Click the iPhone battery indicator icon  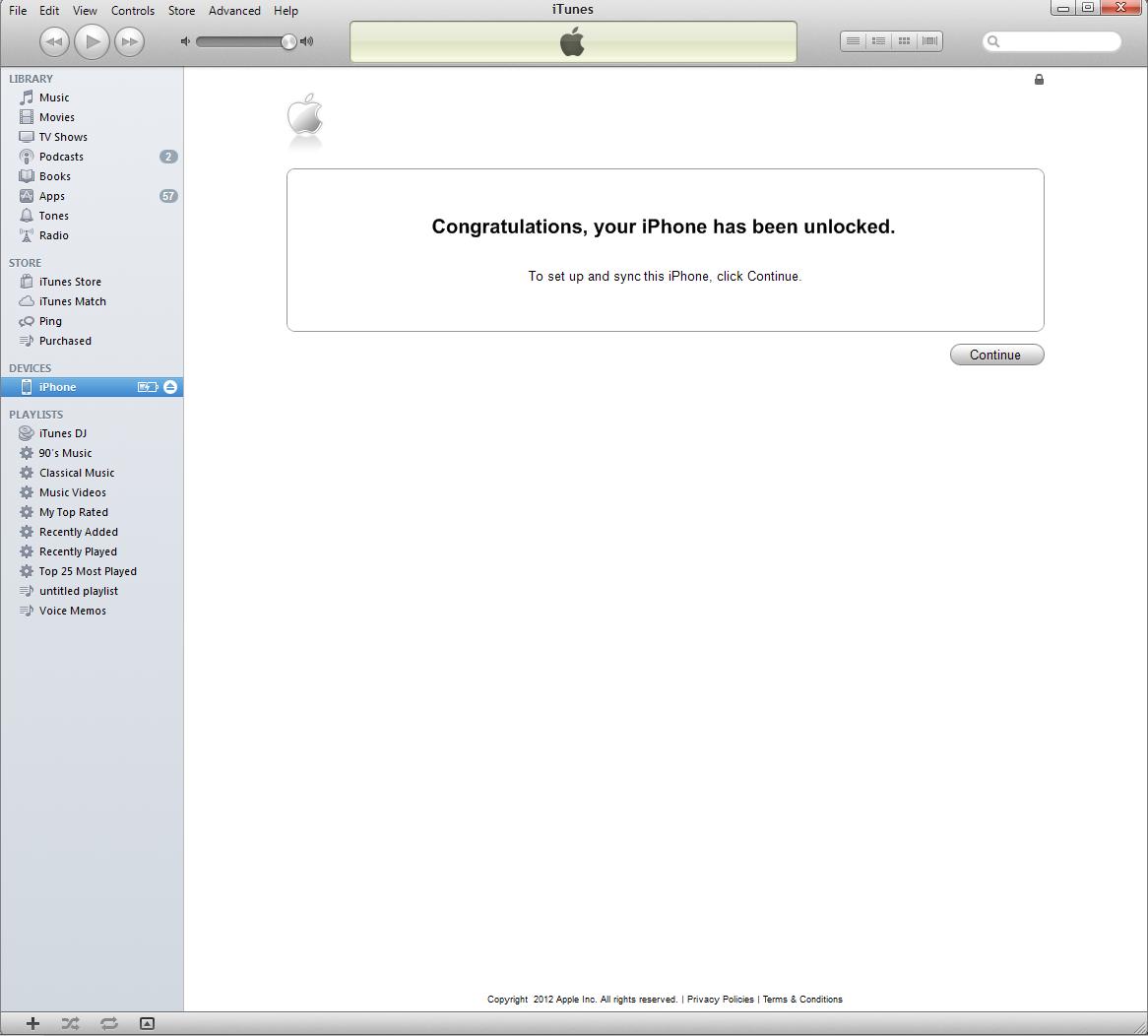click(x=148, y=387)
